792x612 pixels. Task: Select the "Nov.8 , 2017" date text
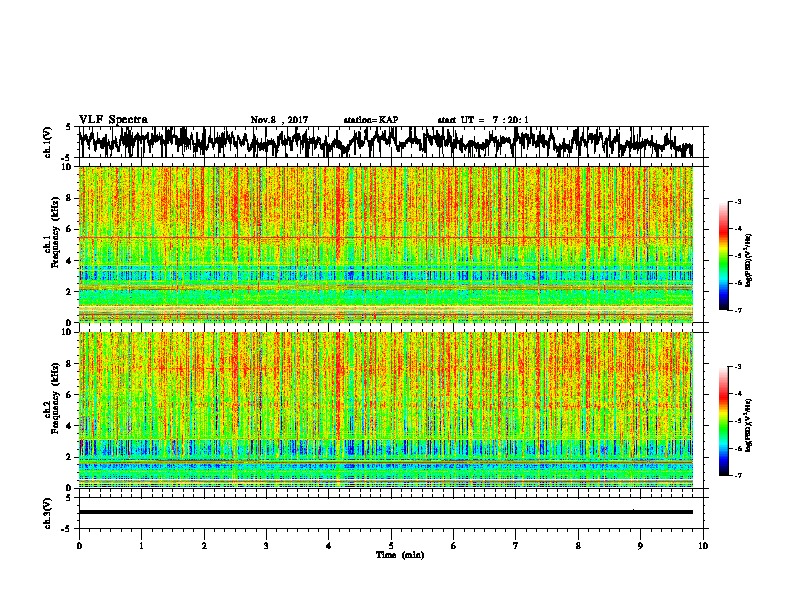click(279, 120)
